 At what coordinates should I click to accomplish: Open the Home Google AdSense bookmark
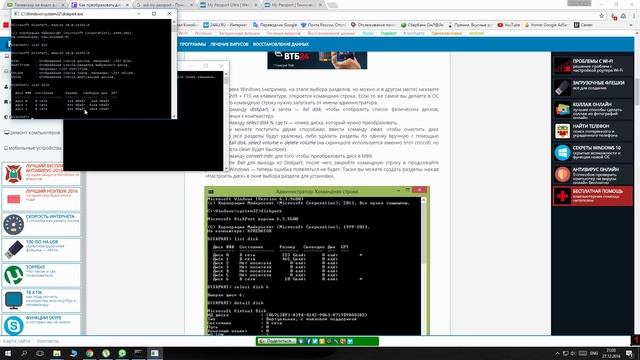pyautogui.click(x=546, y=25)
